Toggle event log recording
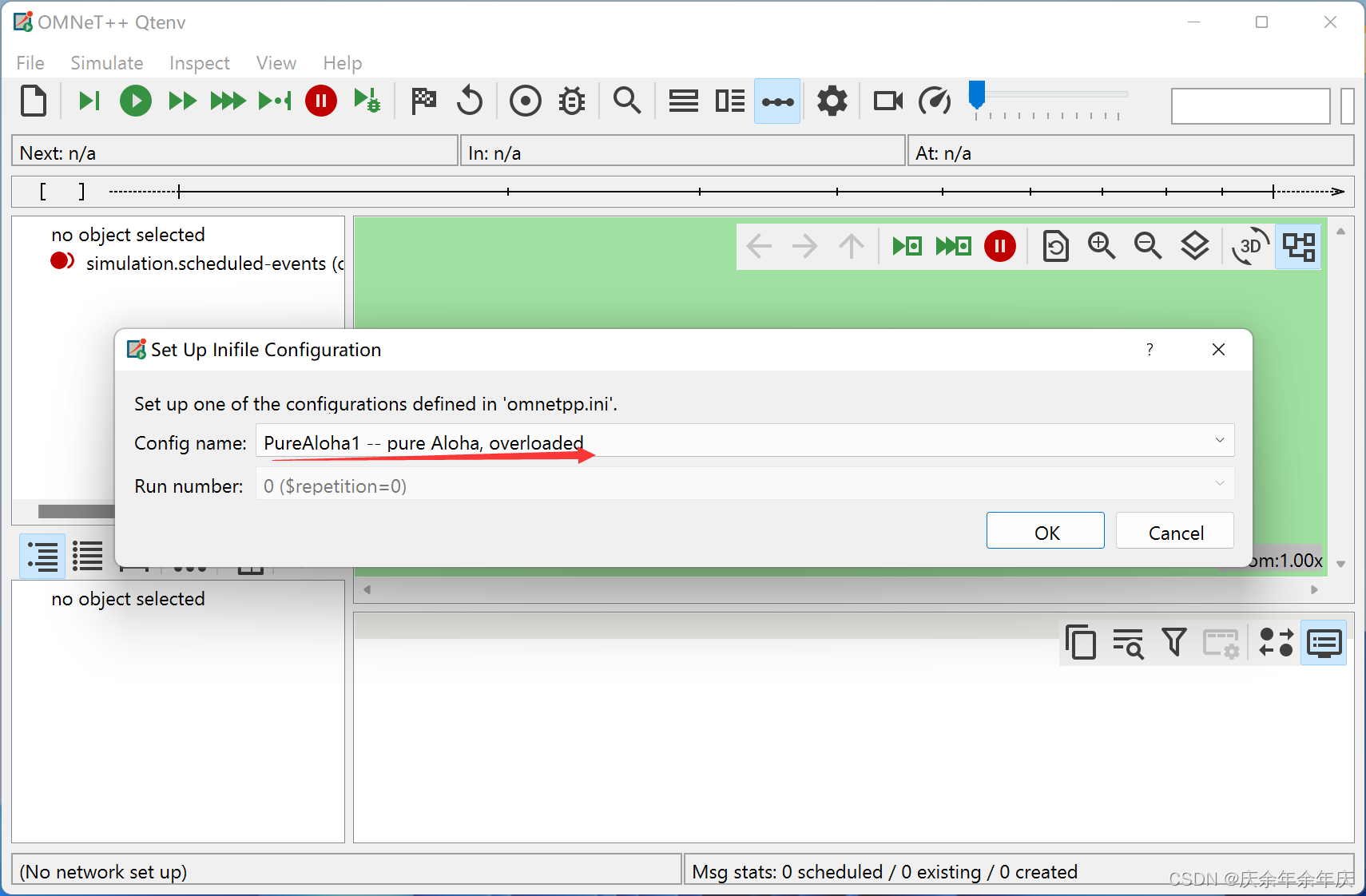The height and width of the screenshot is (896, 1366). click(526, 101)
